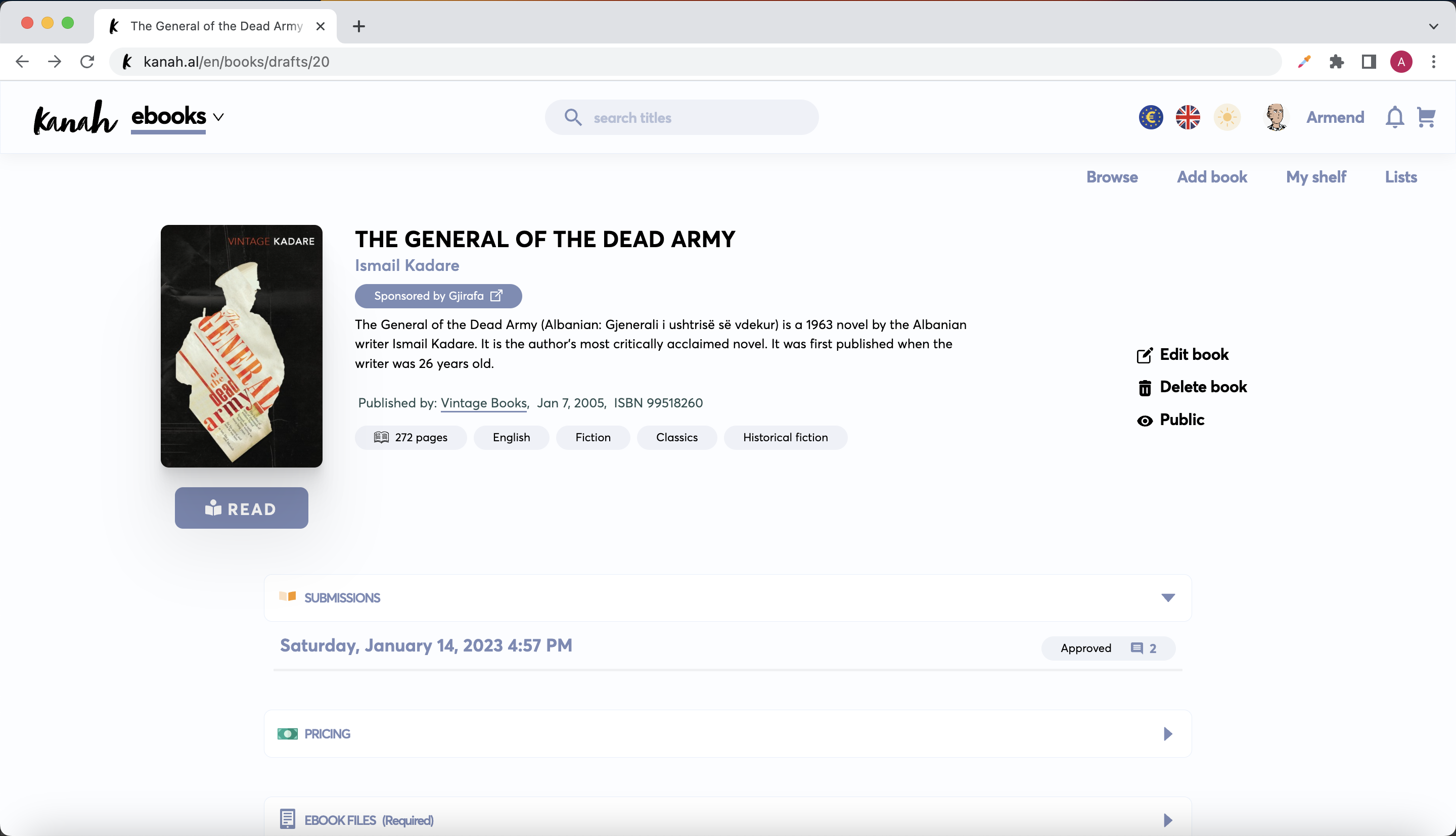Click the book cover thumbnail

tap(241, 346)
